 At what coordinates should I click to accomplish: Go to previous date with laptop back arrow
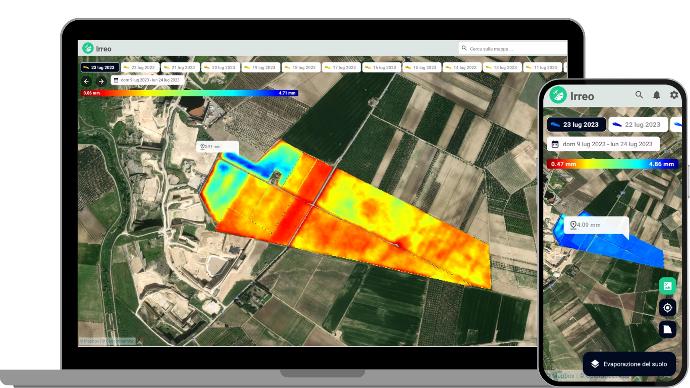(86, 81)
